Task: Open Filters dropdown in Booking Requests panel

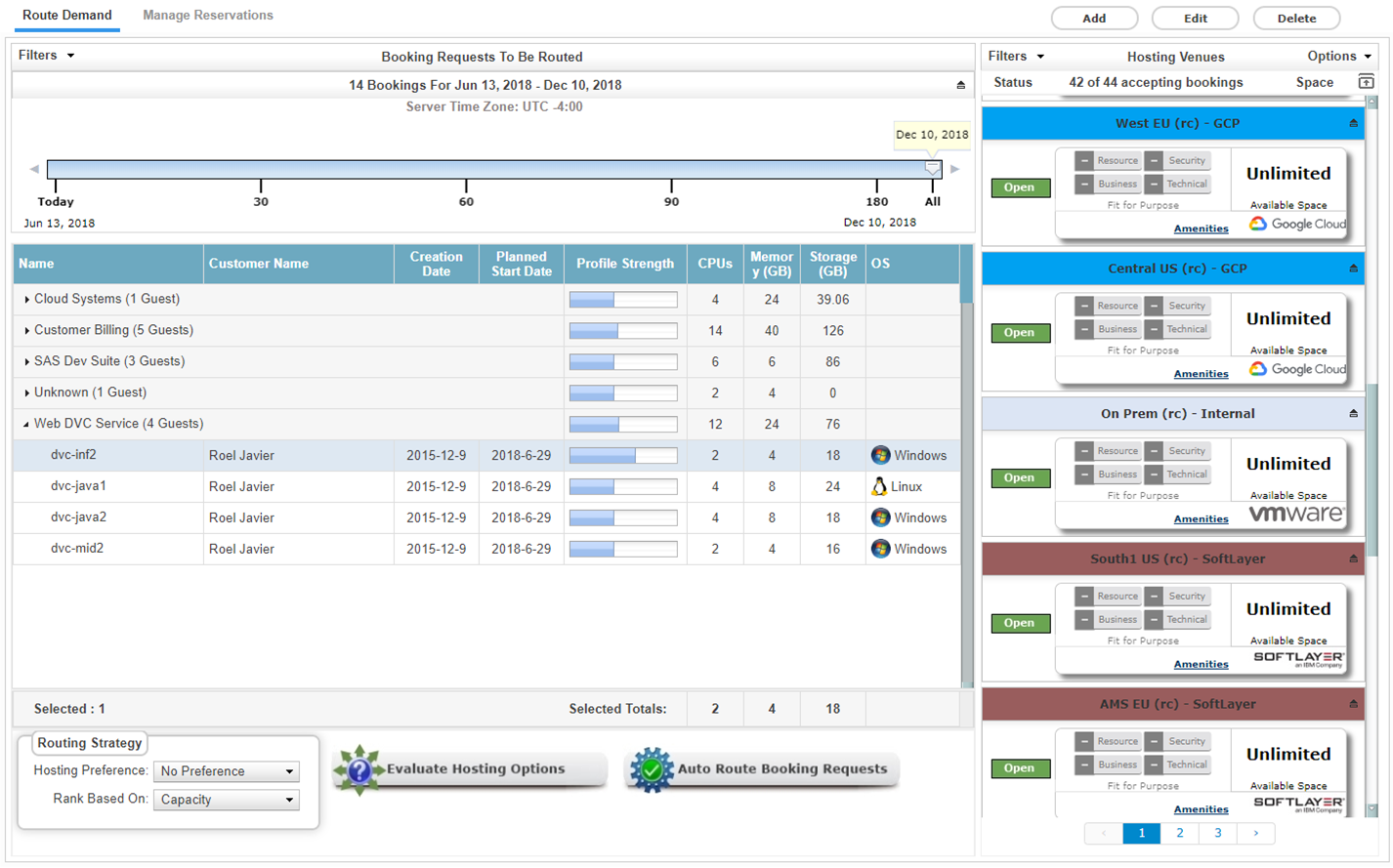Action: point(46,56)
